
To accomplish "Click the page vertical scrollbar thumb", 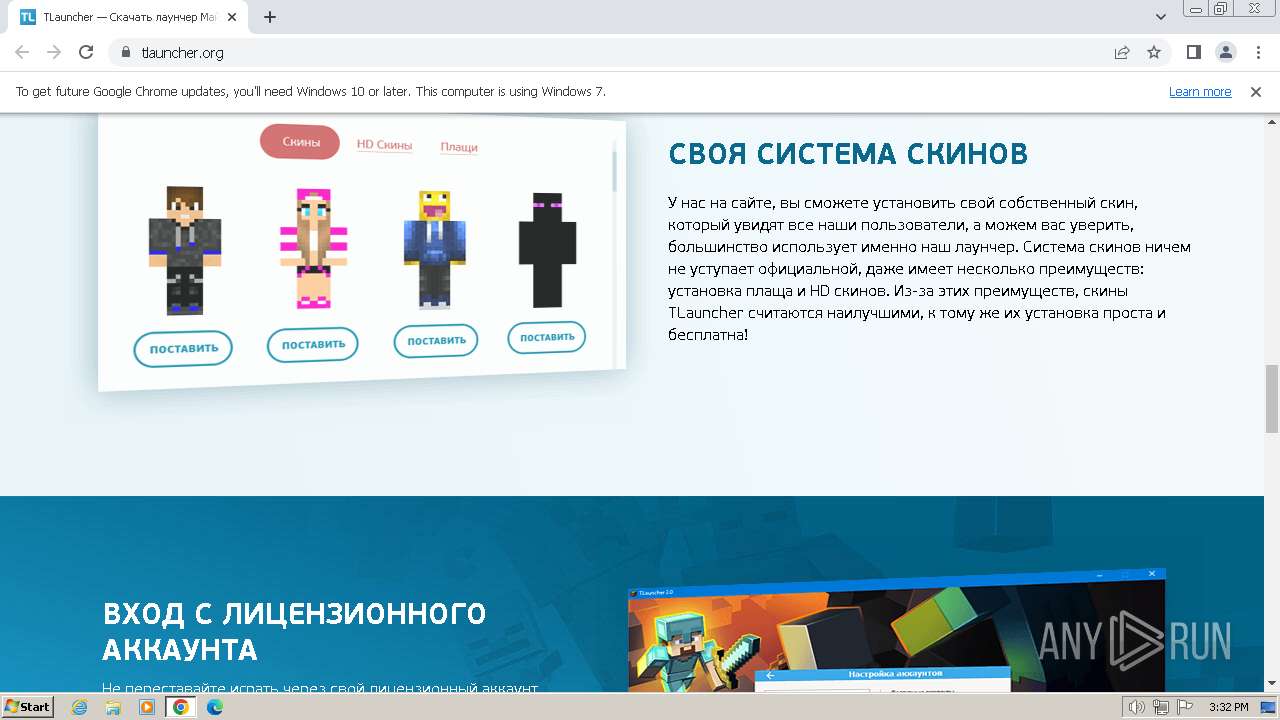I will pos(1272,399).
